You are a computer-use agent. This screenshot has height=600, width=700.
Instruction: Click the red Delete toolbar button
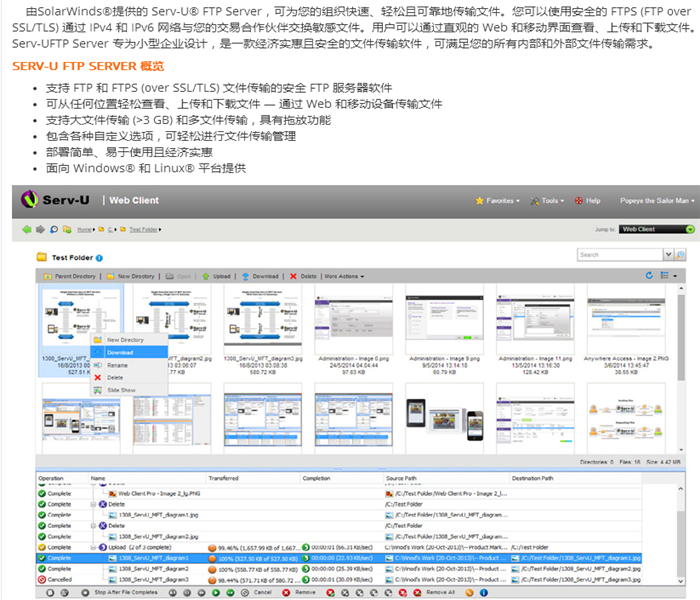(x=303, y=276)
